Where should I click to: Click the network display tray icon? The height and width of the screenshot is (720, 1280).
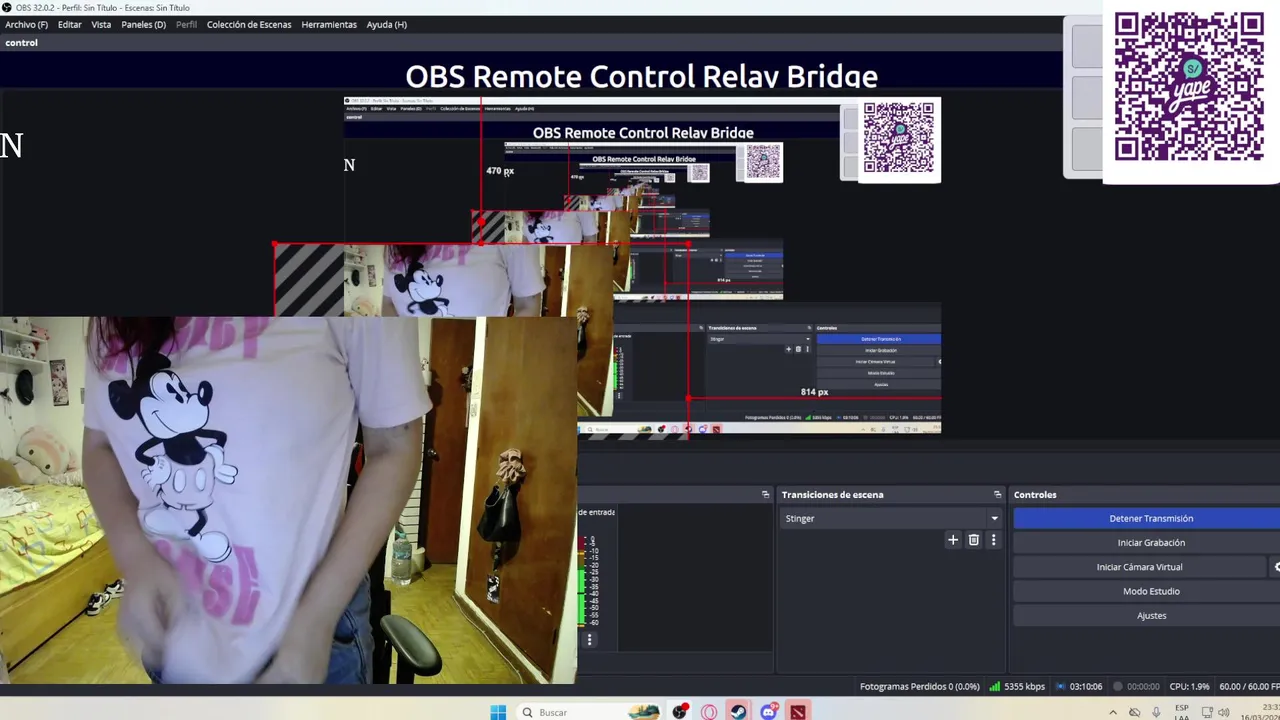click(x=1206, y=712)
